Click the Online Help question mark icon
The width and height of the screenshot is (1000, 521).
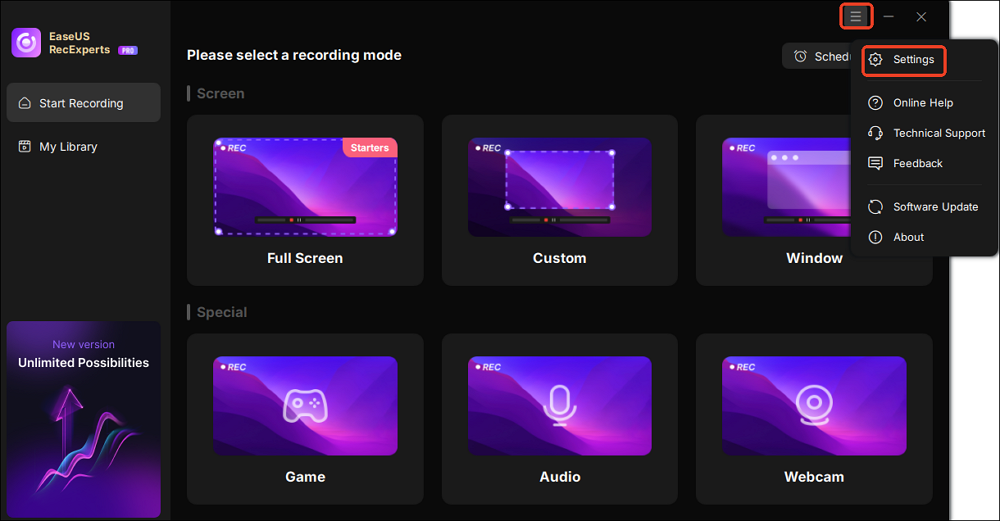[876, 103]
